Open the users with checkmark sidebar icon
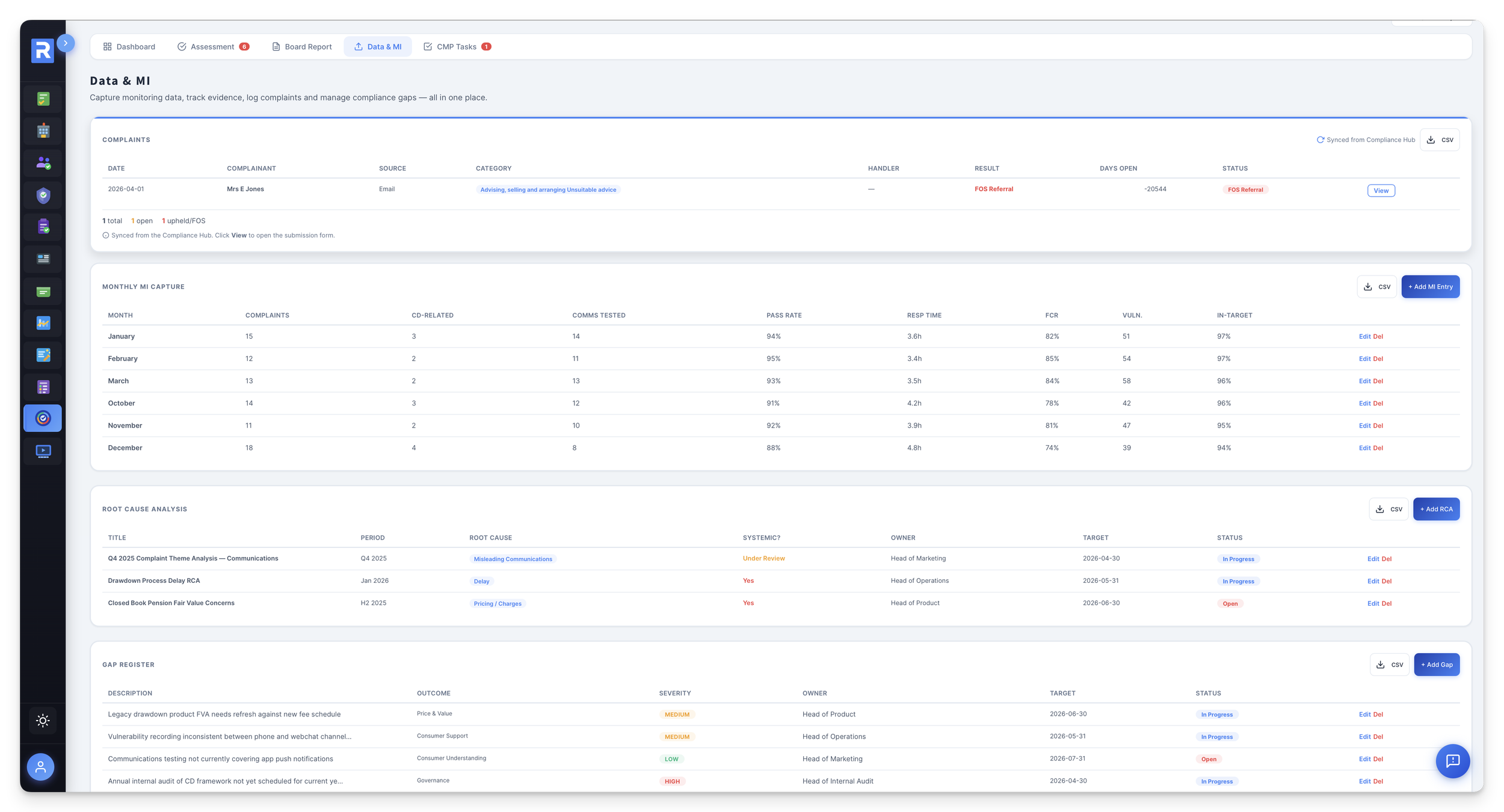1504x812 pixels. tap(43, 163)
